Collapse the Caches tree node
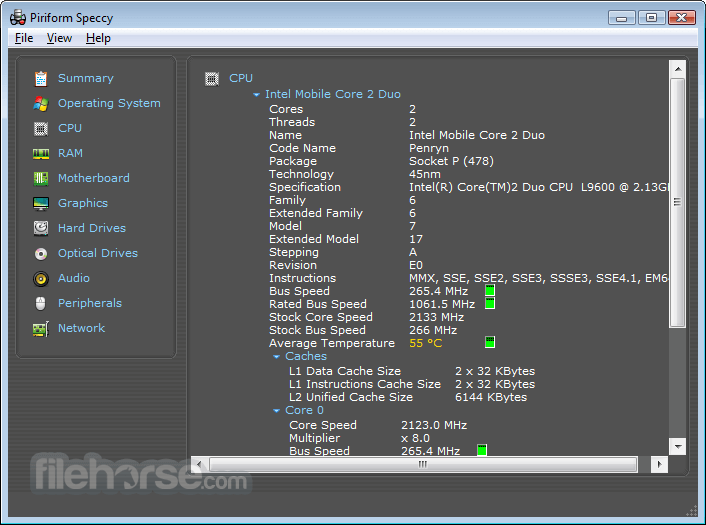The image size is (706, 525). 276,357
